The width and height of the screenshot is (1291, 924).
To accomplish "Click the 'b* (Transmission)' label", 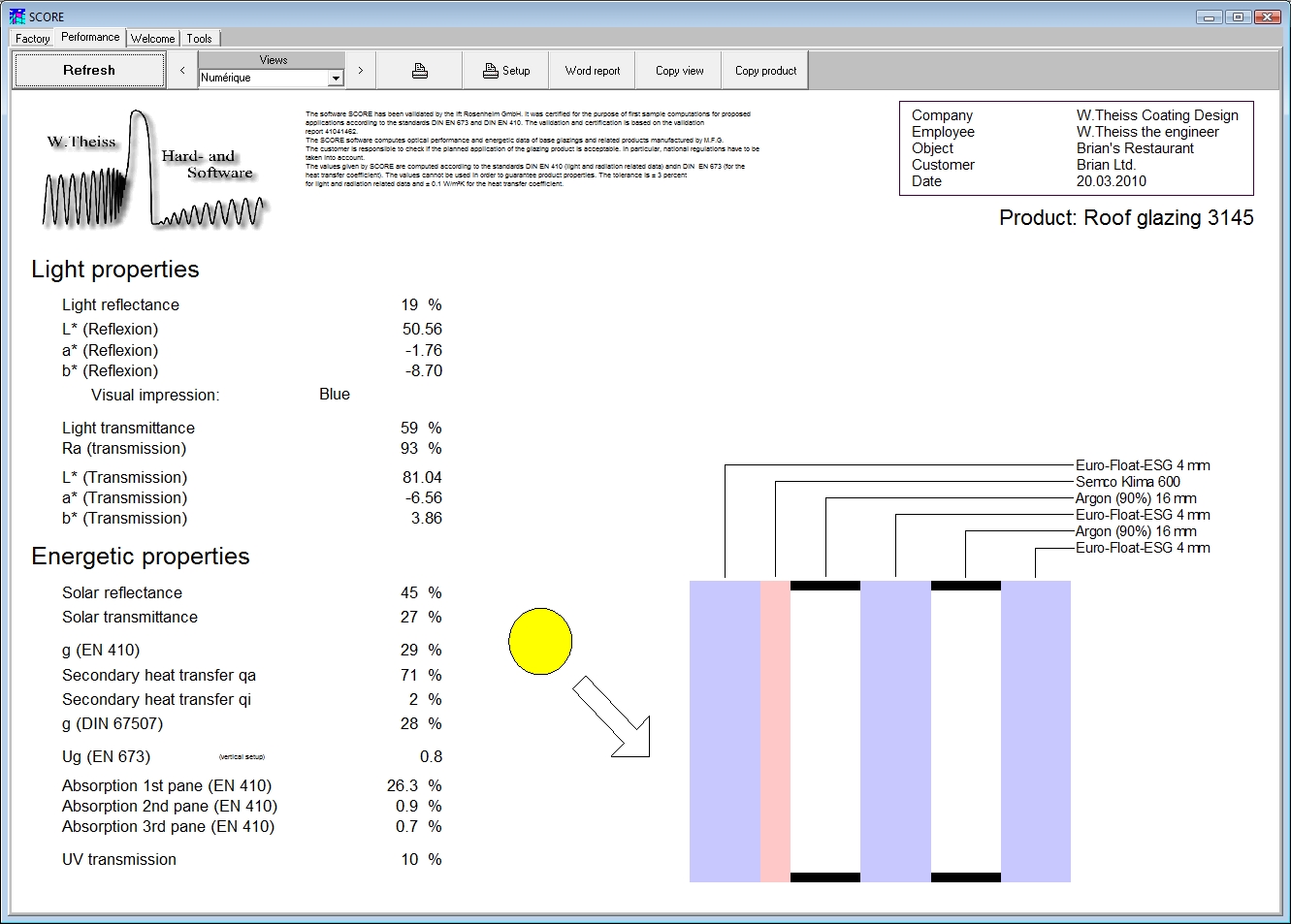I will [x=125, y=518].
